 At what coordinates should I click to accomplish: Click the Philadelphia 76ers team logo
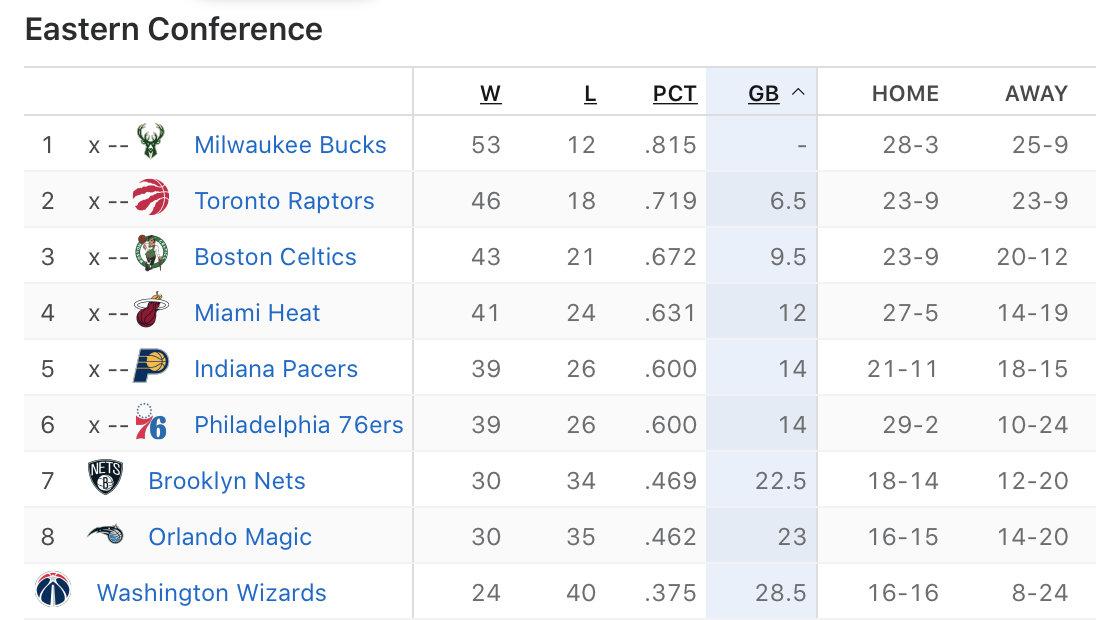tap(151, 421)
